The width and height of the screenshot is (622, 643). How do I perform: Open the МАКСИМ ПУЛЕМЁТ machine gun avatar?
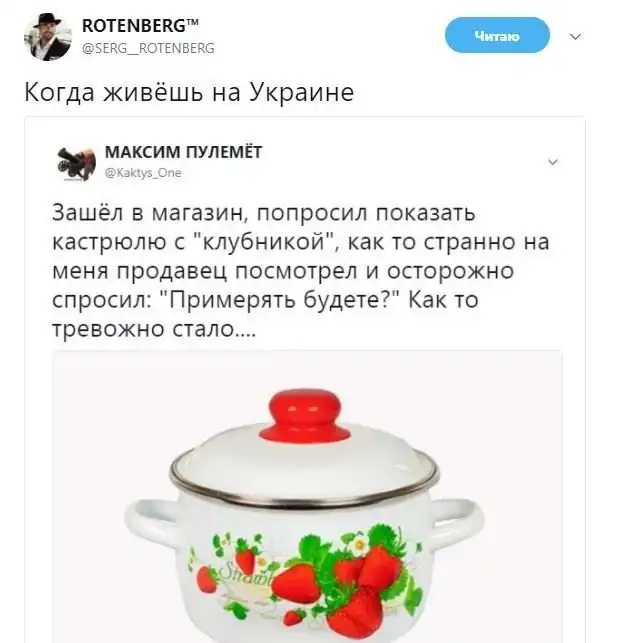[76, 163]
